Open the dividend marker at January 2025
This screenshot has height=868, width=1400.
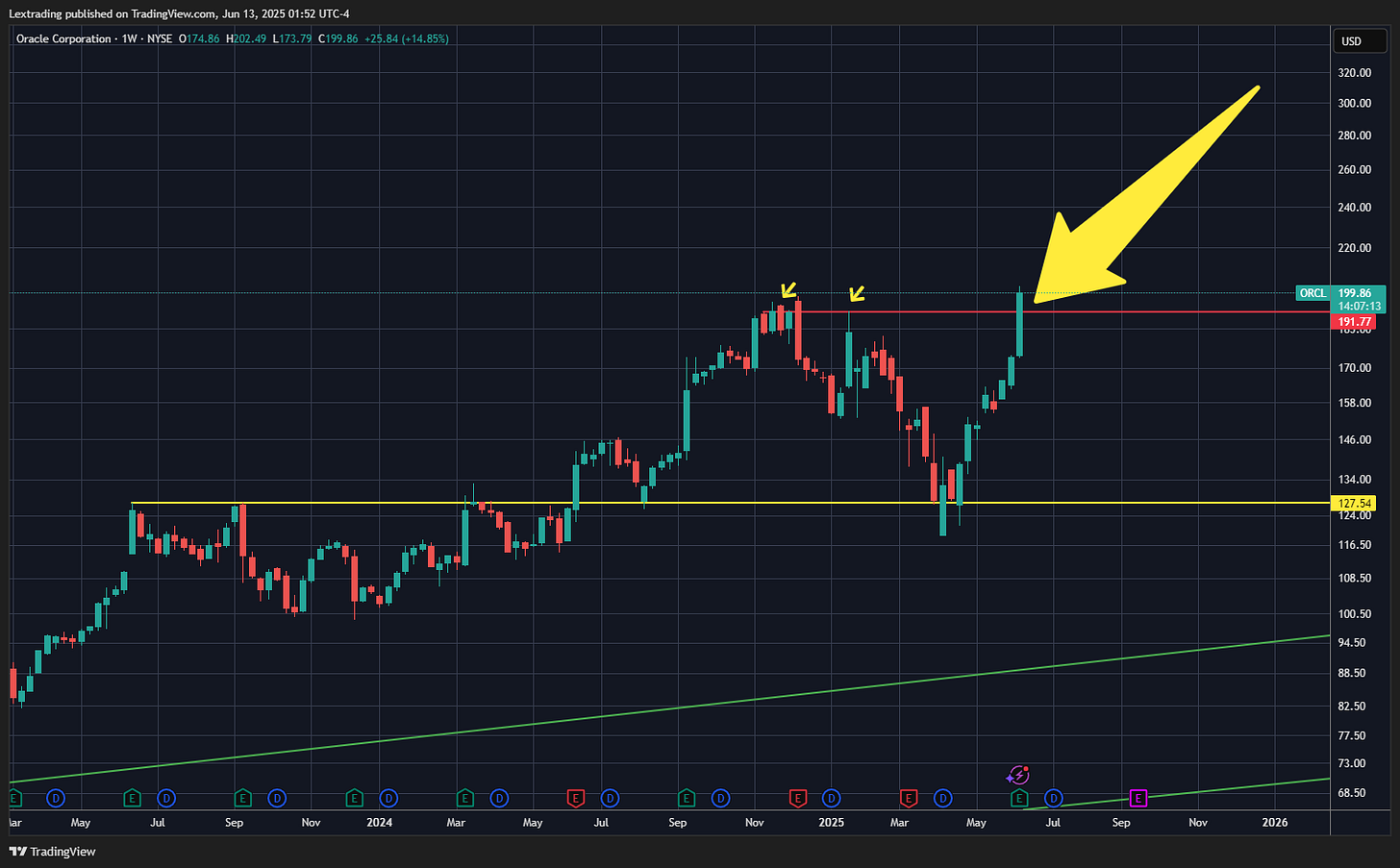click(x=832, y=798)
